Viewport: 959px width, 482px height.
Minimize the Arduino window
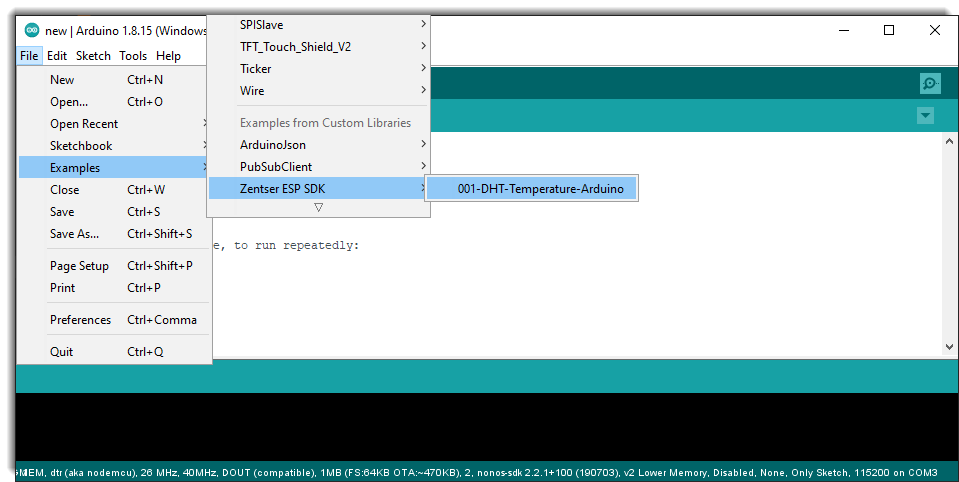844,30
